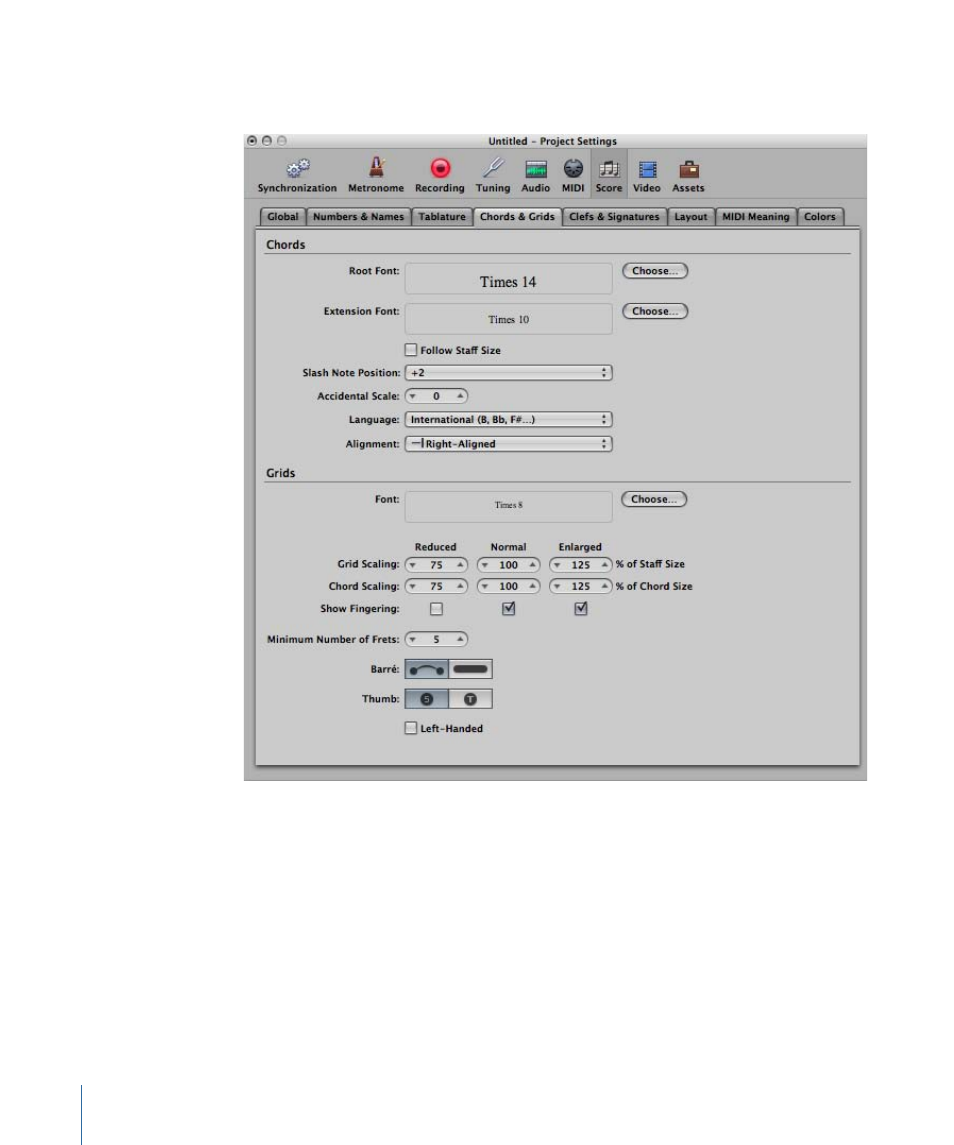The width and height of the screenshot is (954, 1145).
Task: Increase Reduced Grid Scaling value
Action: pos(459,565)
